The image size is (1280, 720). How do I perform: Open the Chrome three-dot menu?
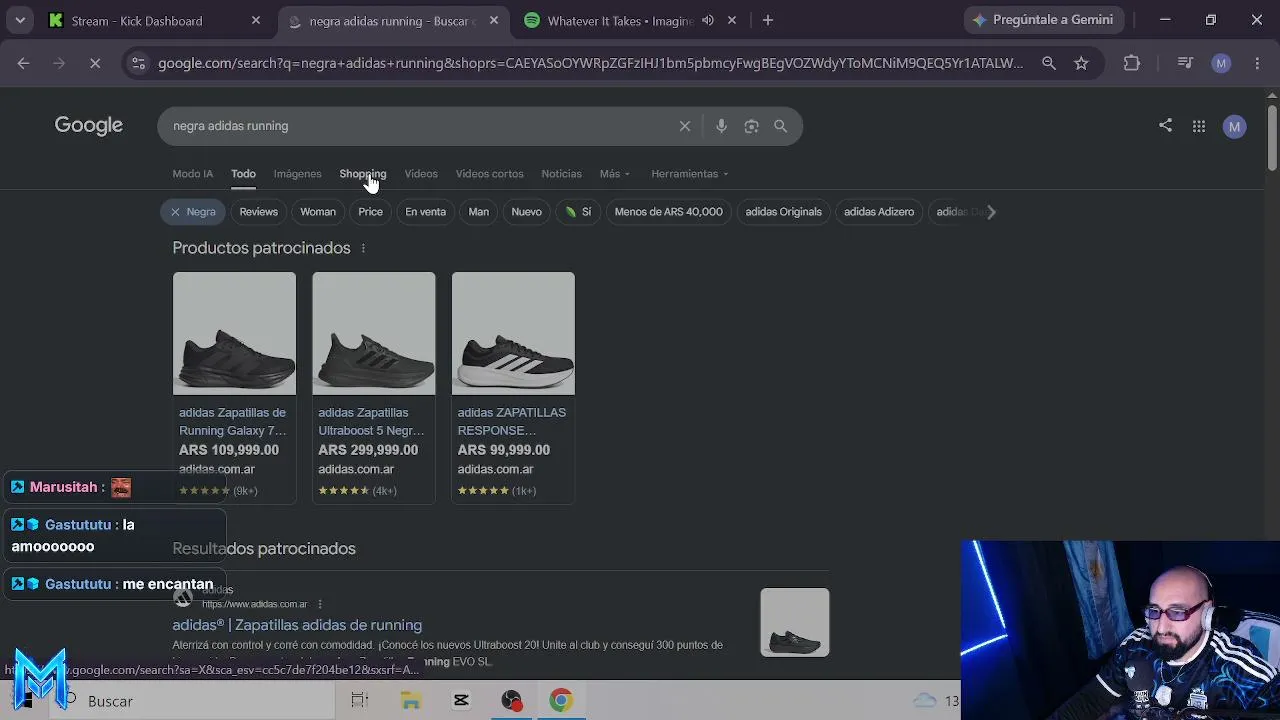1257,63
